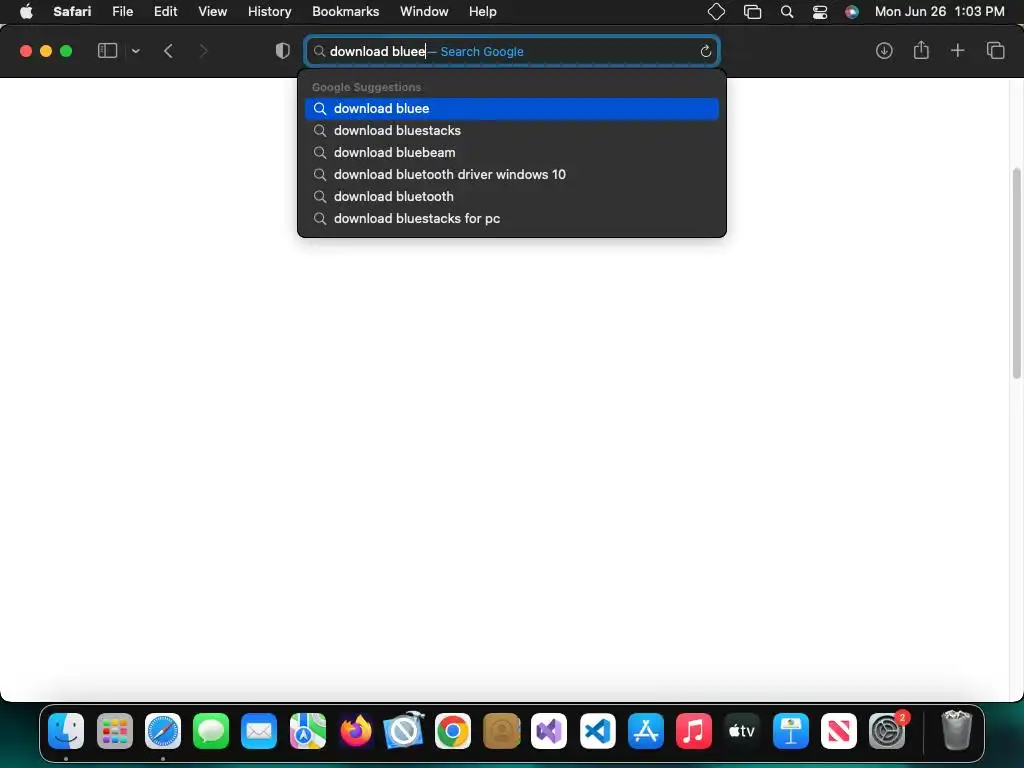Click the diamond-shaped menu bar extra icon
This screenshot has width=1024, height=768.
click(716, 11)
